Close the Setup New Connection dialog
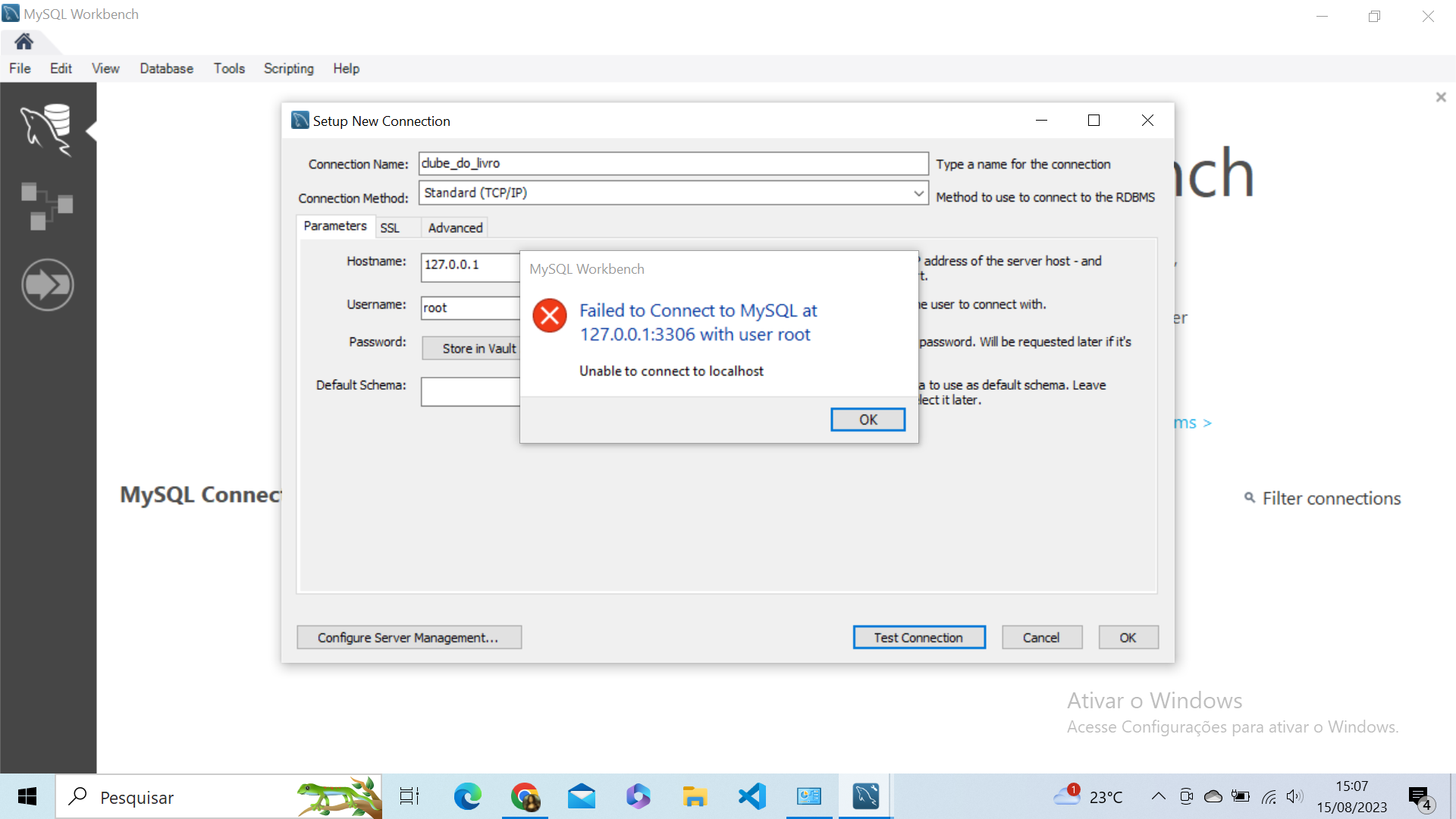The width and height of the screenshot is (1456, 819). click(x=1147, y=121)
